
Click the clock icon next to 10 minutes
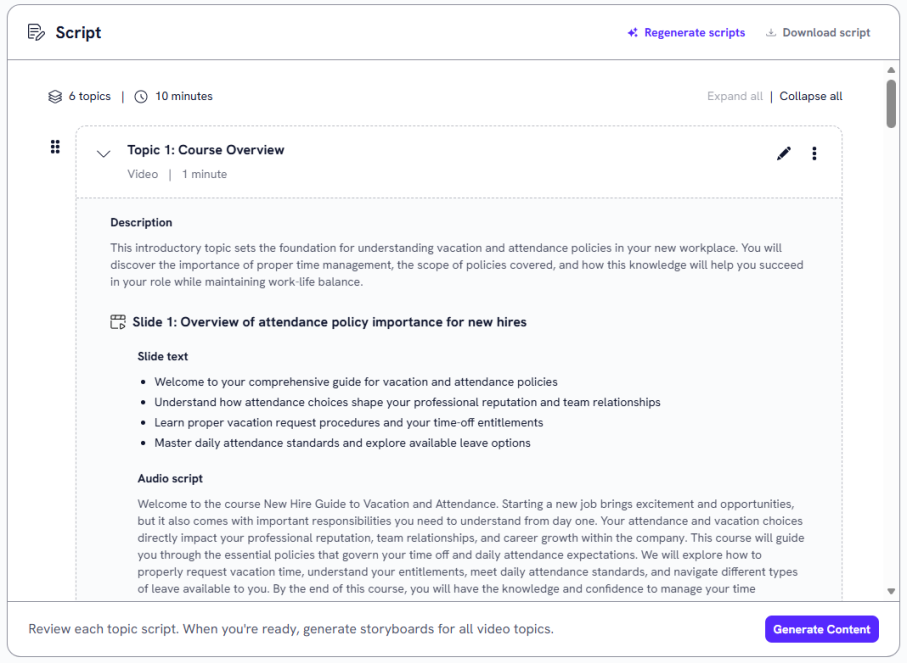141,97
